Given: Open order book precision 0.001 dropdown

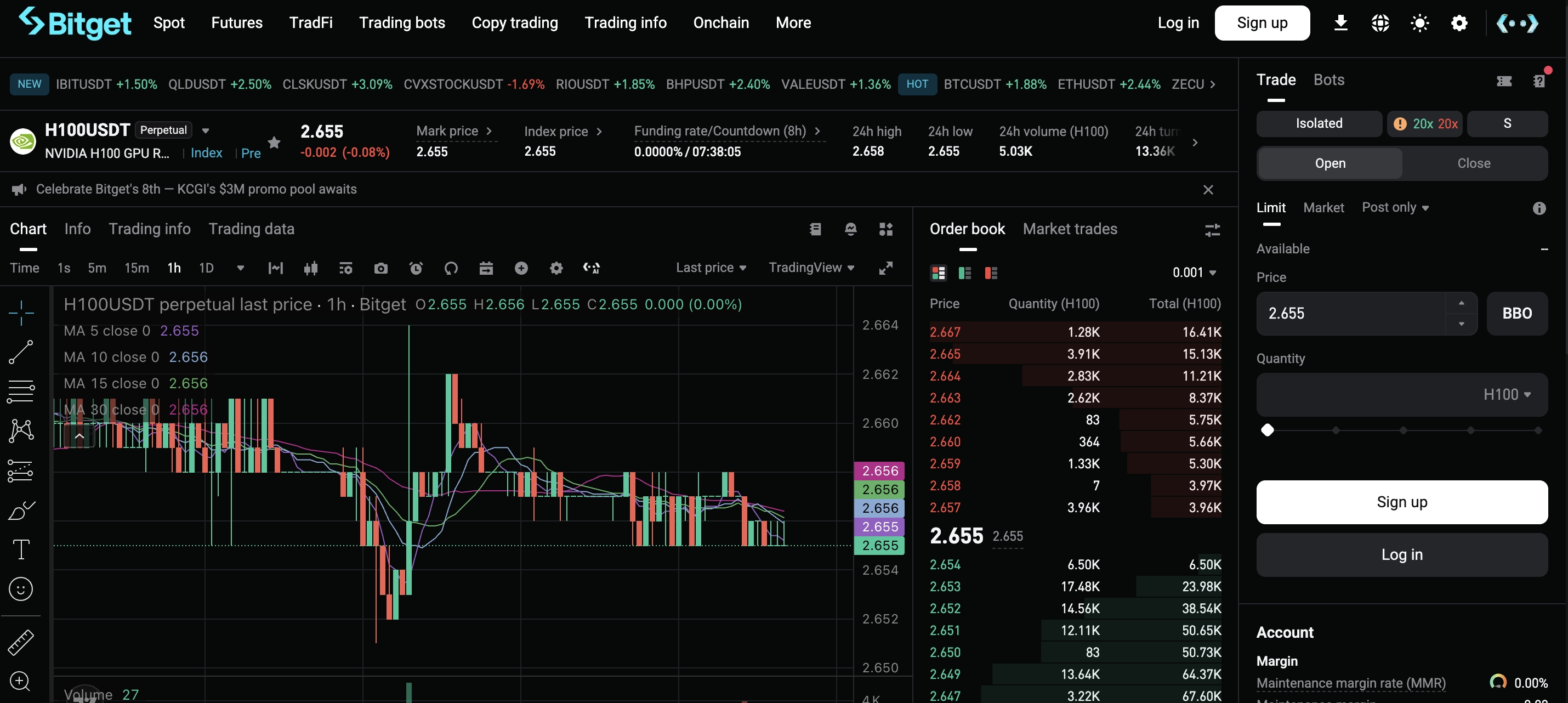Looking at the screenshot, I should [x=1194, y=273].
